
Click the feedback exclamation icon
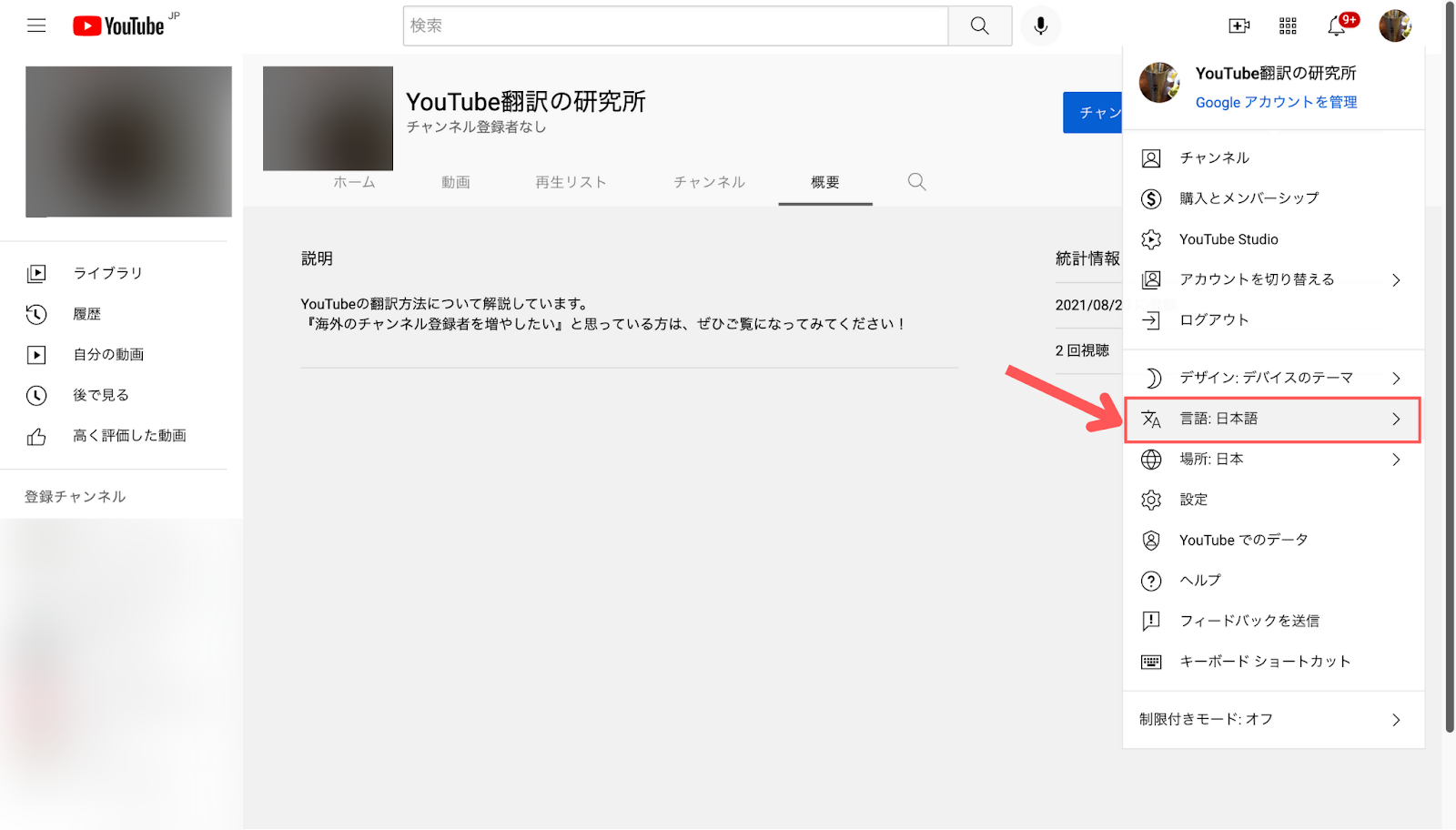1151,622
